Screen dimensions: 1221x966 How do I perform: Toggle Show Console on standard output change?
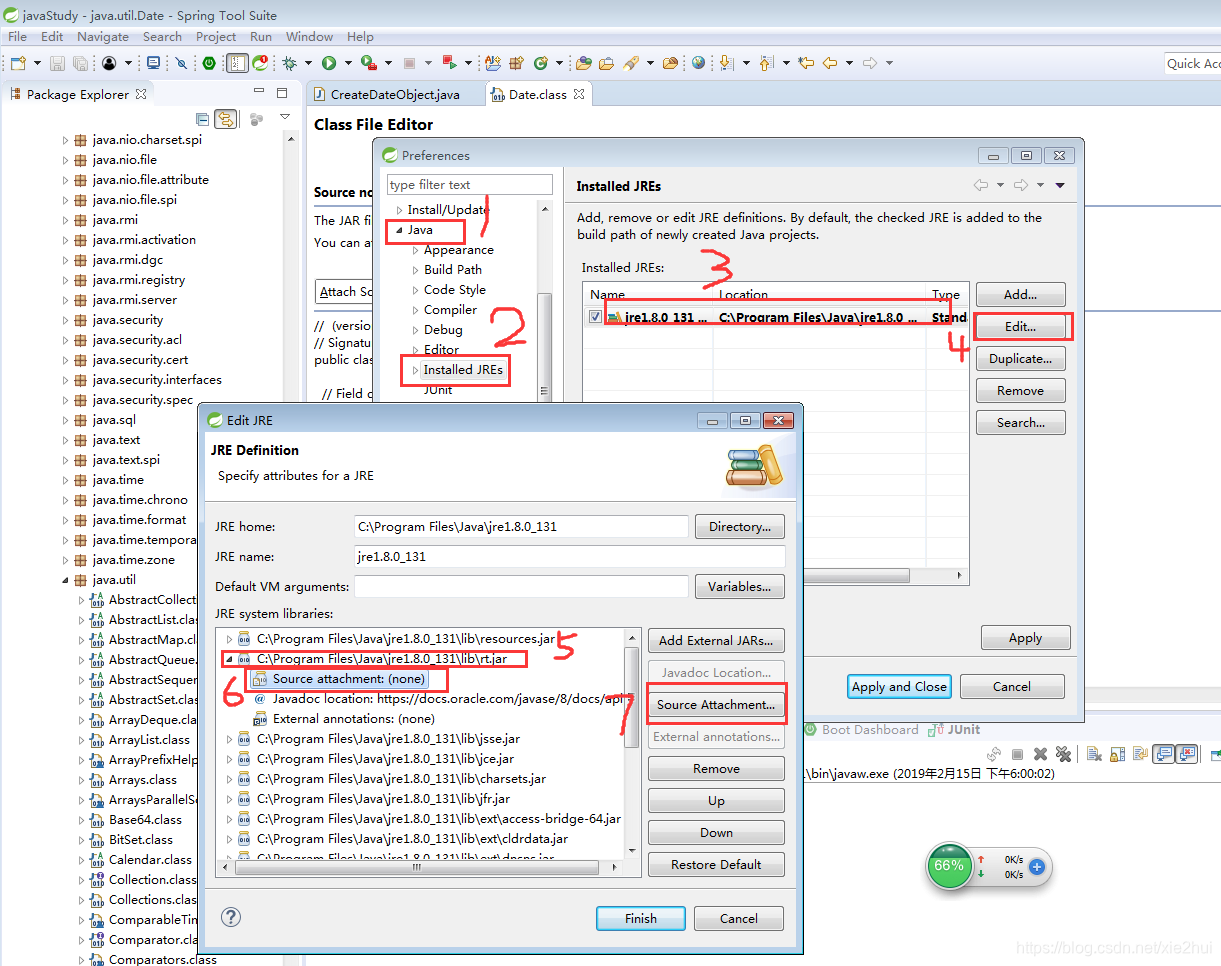click(1163, 754)
